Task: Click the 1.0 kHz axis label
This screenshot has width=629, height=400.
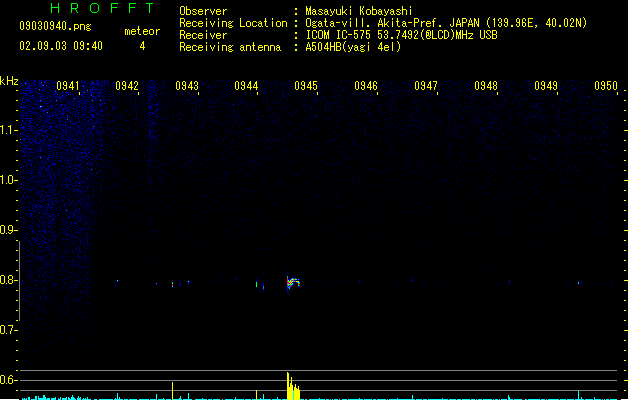Action: 8,180
